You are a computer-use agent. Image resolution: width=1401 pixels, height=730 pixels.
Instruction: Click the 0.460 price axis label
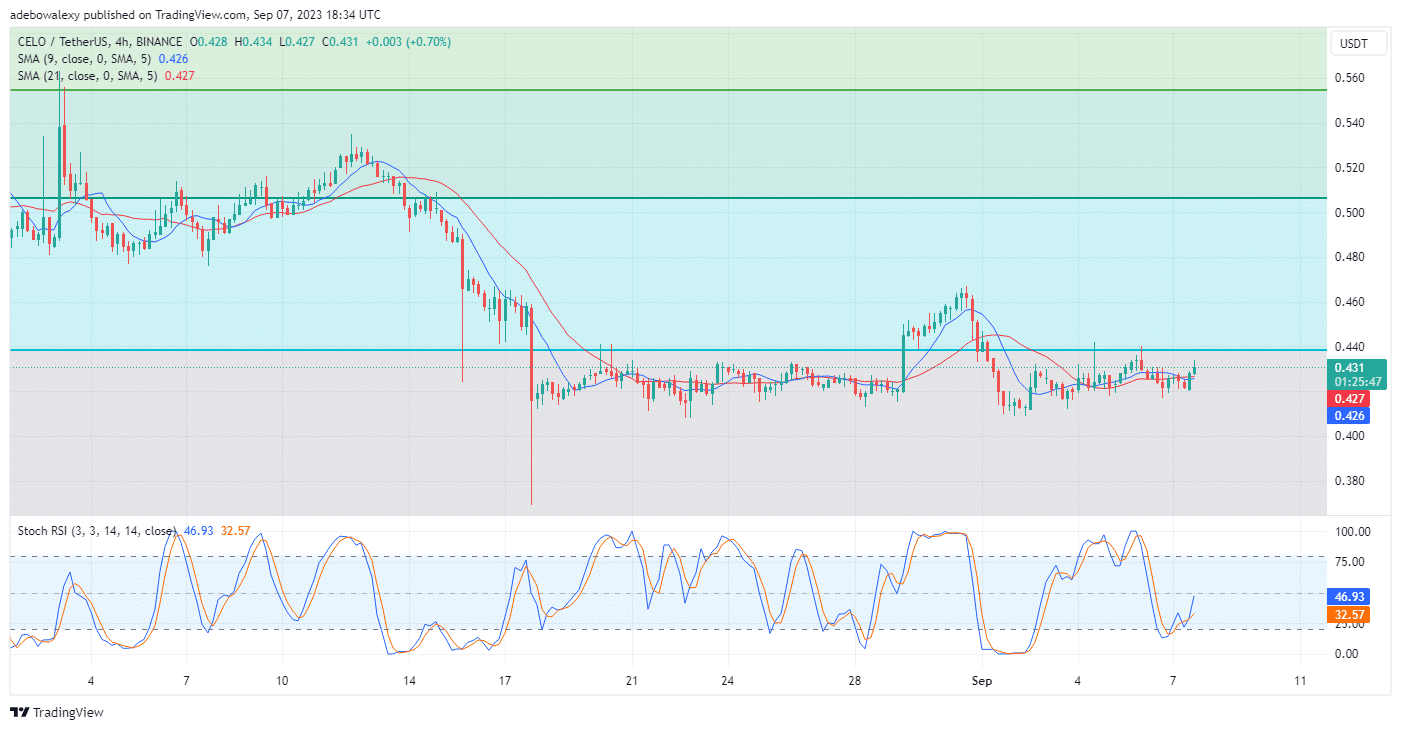1351,301
